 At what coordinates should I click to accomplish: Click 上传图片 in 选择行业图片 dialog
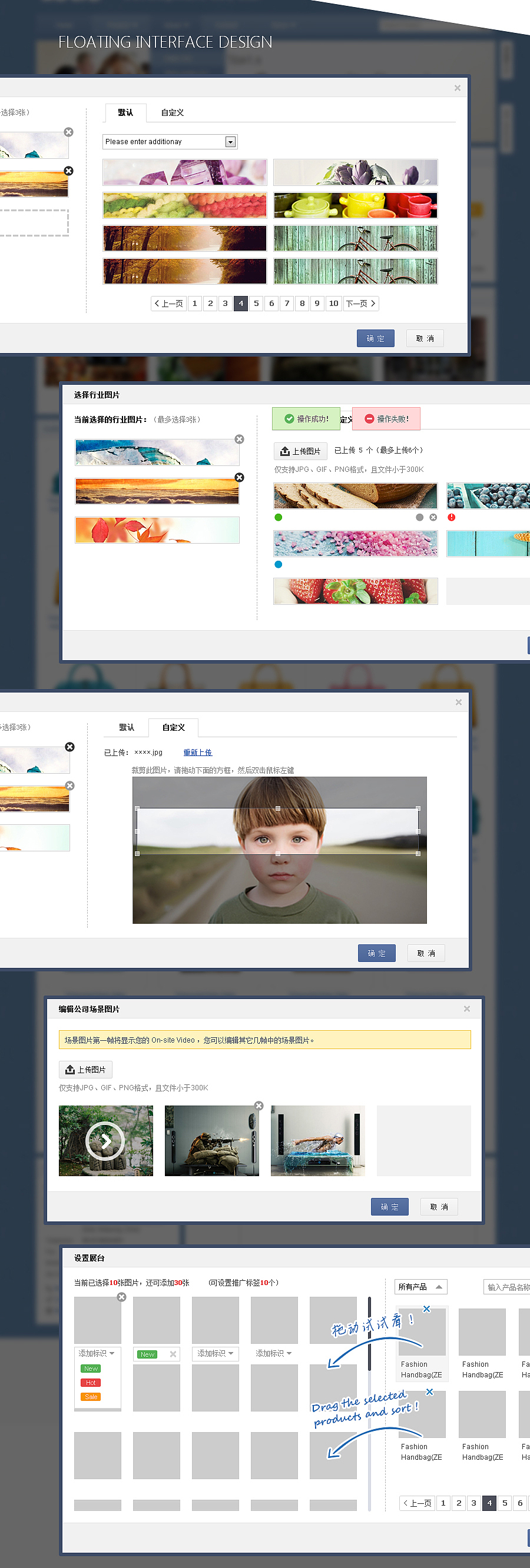300,451
